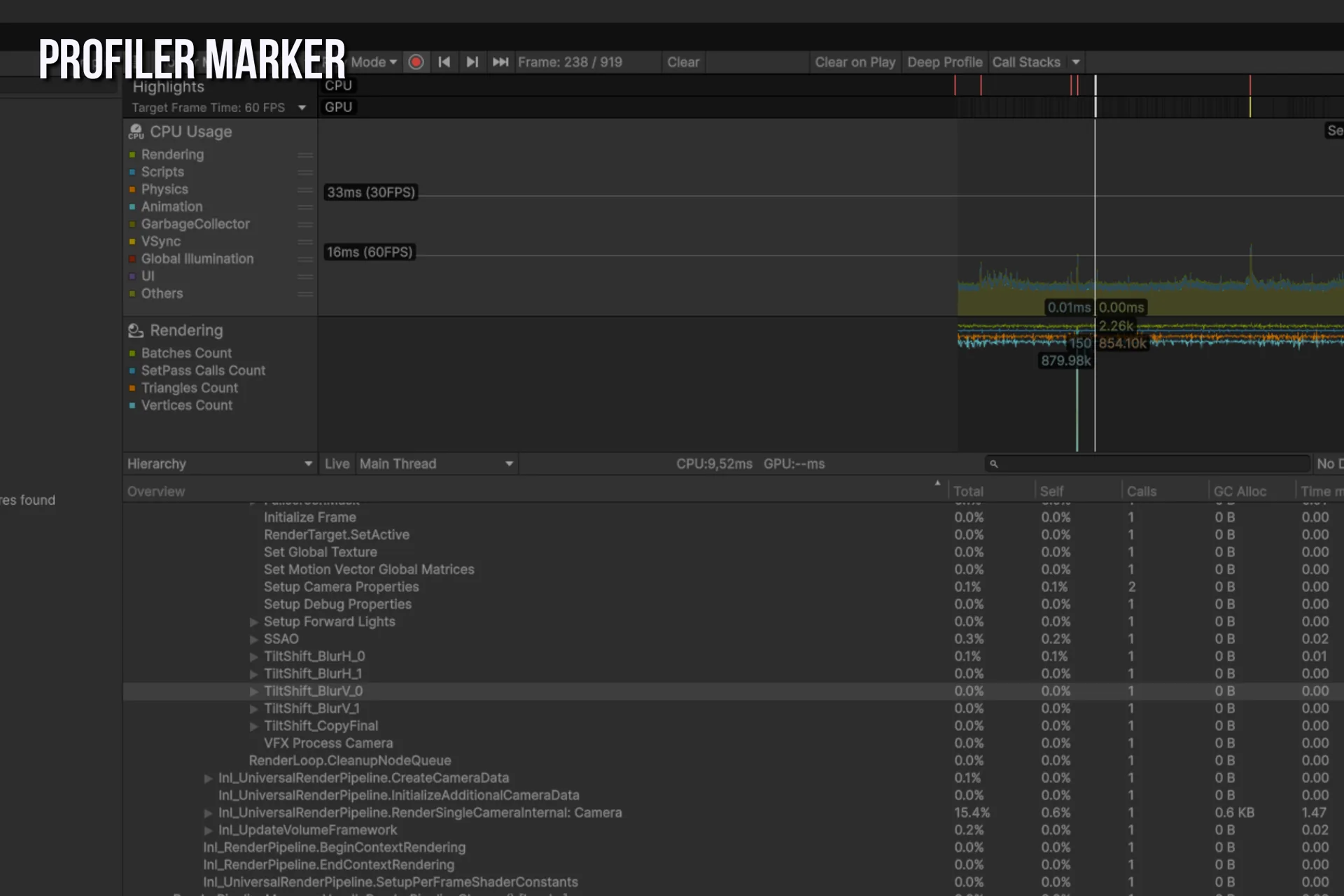
Task: Click the Rendering module camera icon
Action: pos(134,330)
